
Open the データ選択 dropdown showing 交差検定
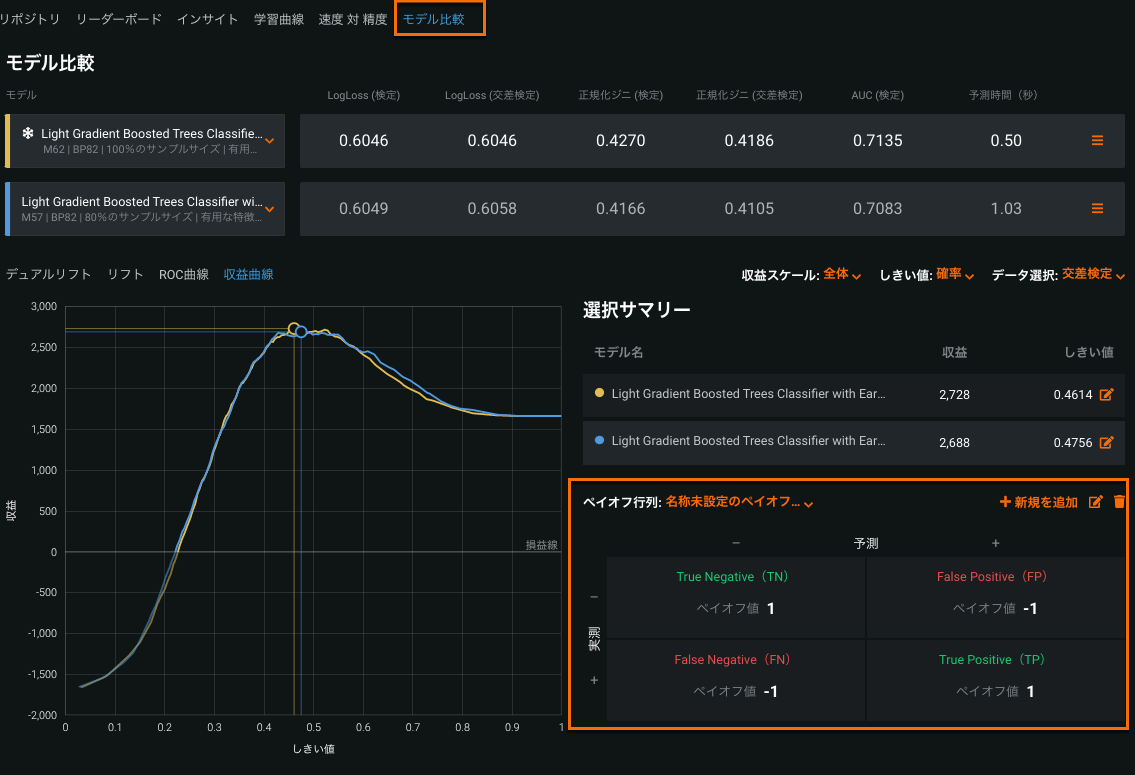coord(1092,274)
